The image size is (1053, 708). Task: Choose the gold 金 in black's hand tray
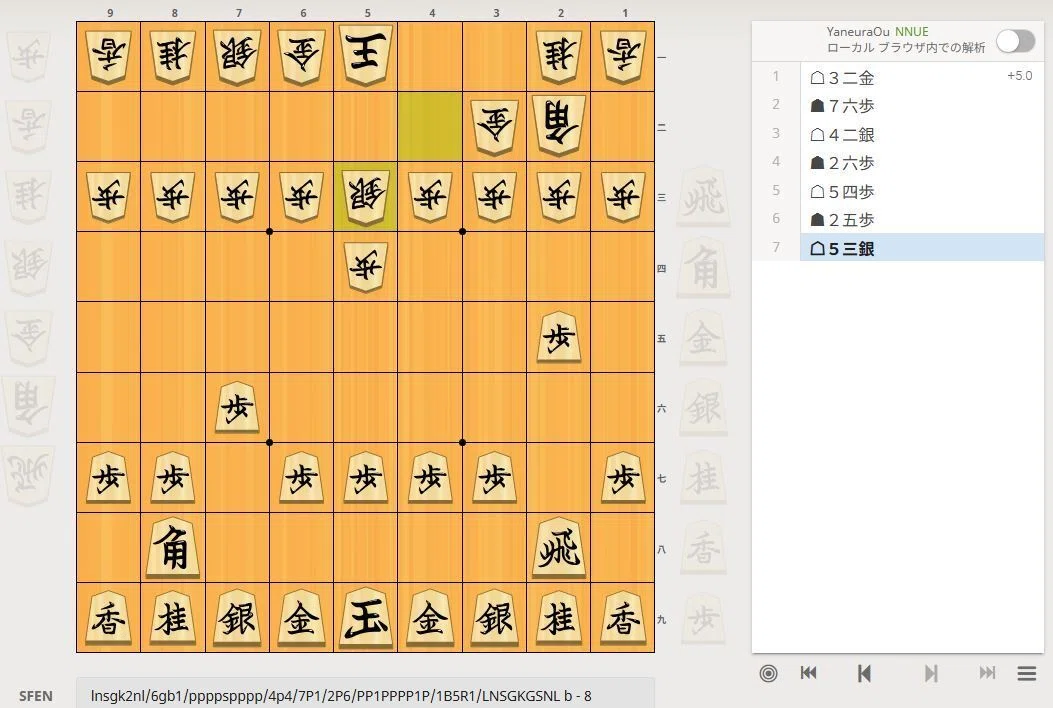click(703, 338)
